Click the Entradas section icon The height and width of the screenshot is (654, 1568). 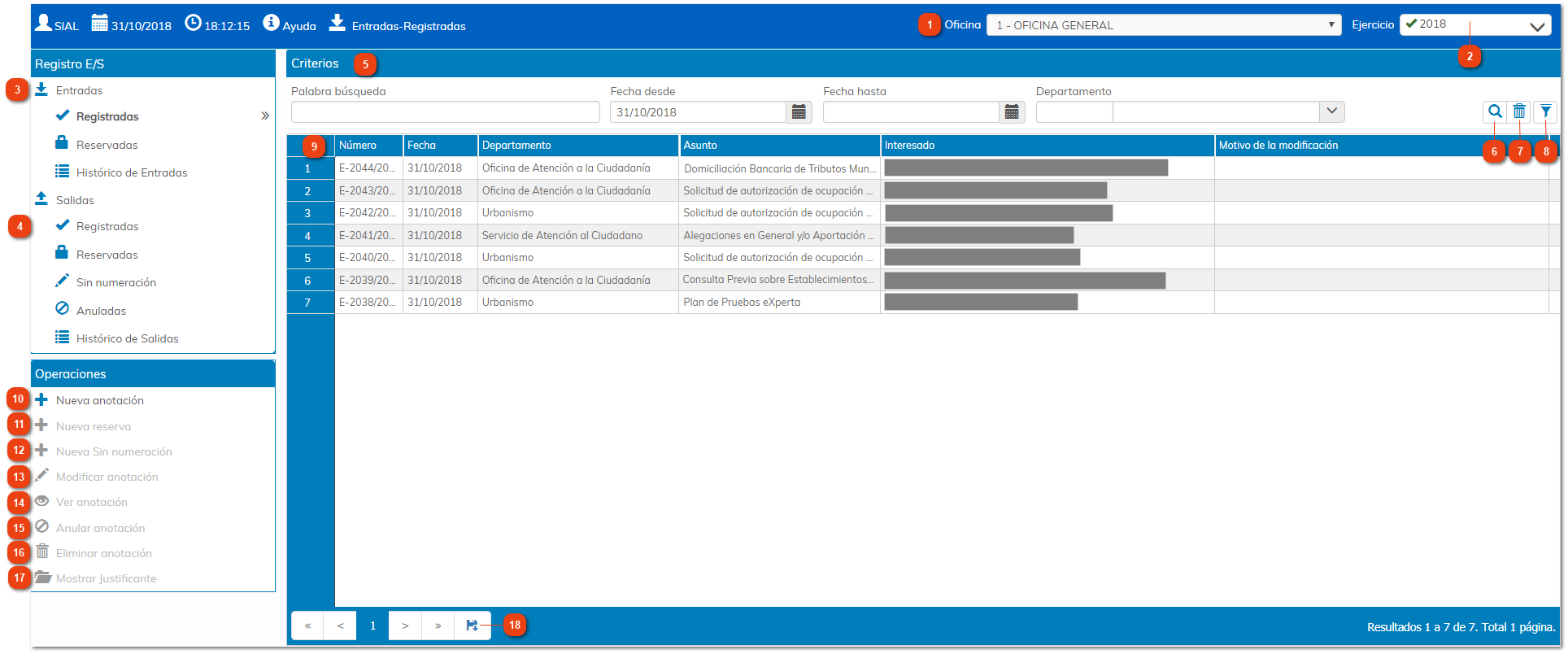pyautogui.click(x=41, y=89)
